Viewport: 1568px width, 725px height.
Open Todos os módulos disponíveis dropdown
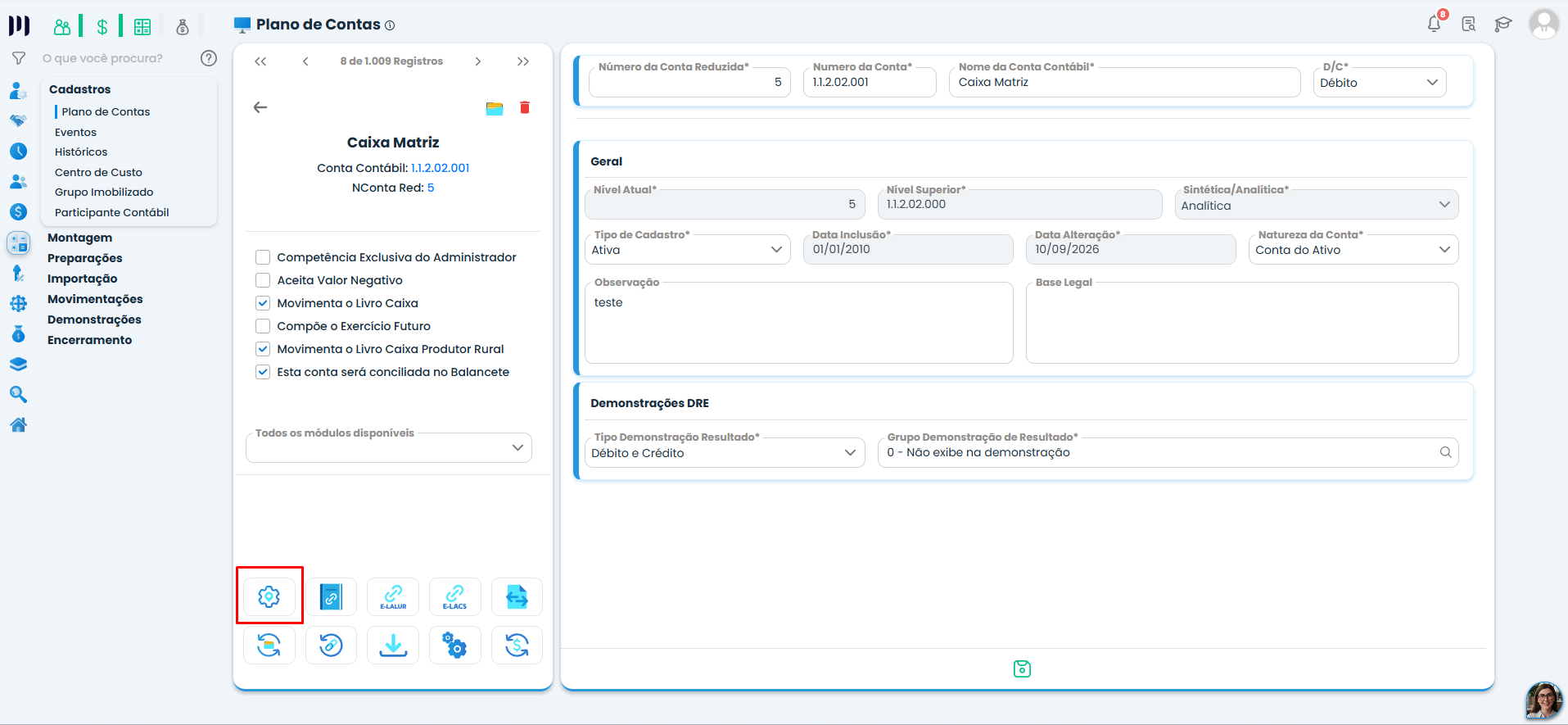pos(389,447)
